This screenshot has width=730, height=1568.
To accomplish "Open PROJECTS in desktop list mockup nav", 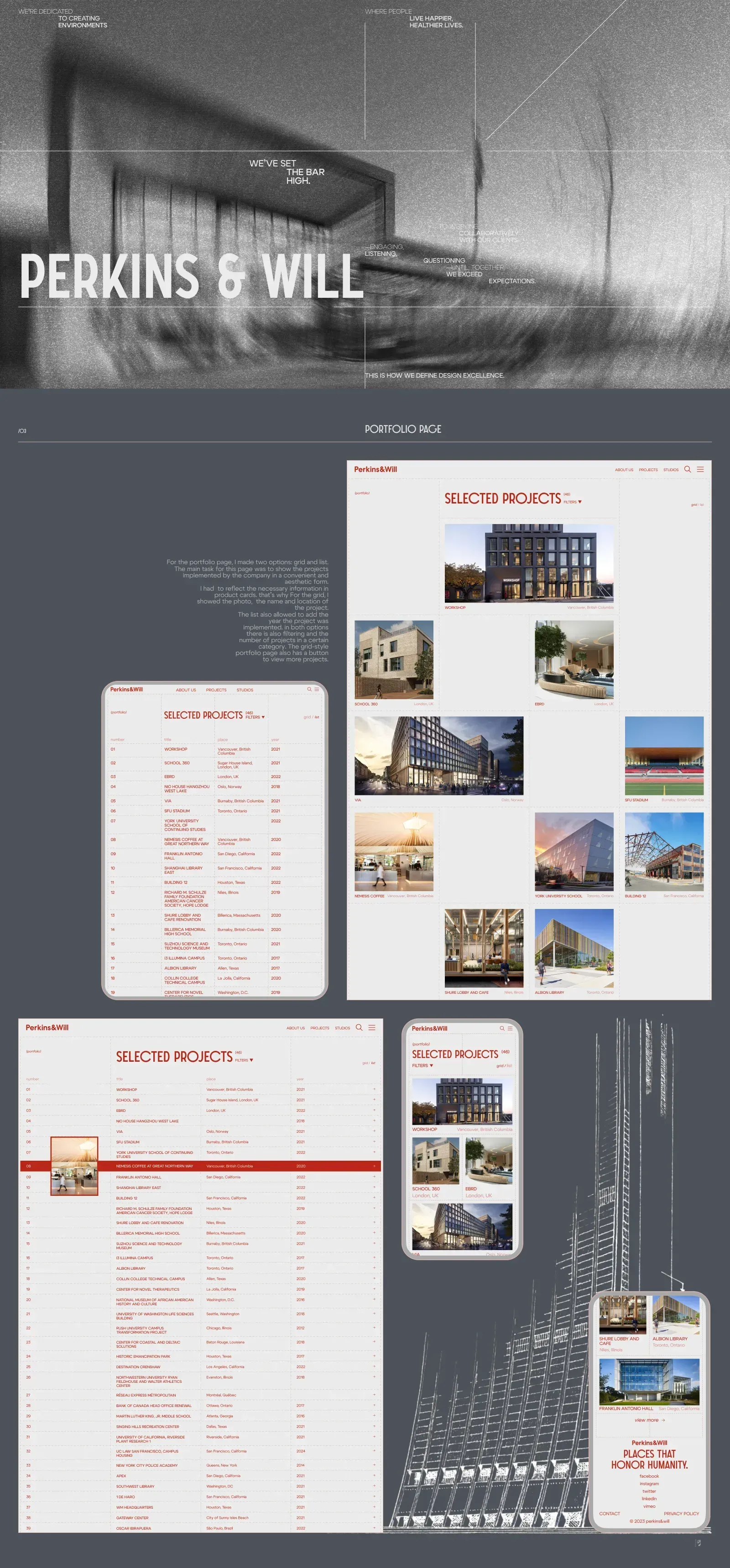I will [320, 1028].
